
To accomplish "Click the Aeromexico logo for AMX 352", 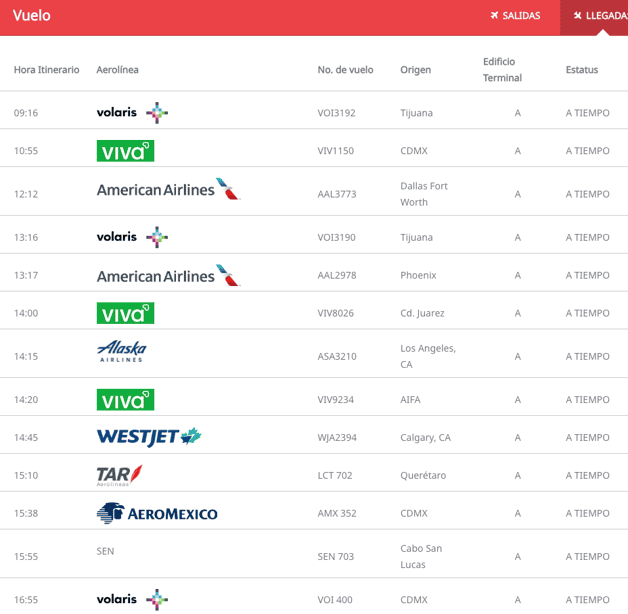I will (x=157, y=513).
